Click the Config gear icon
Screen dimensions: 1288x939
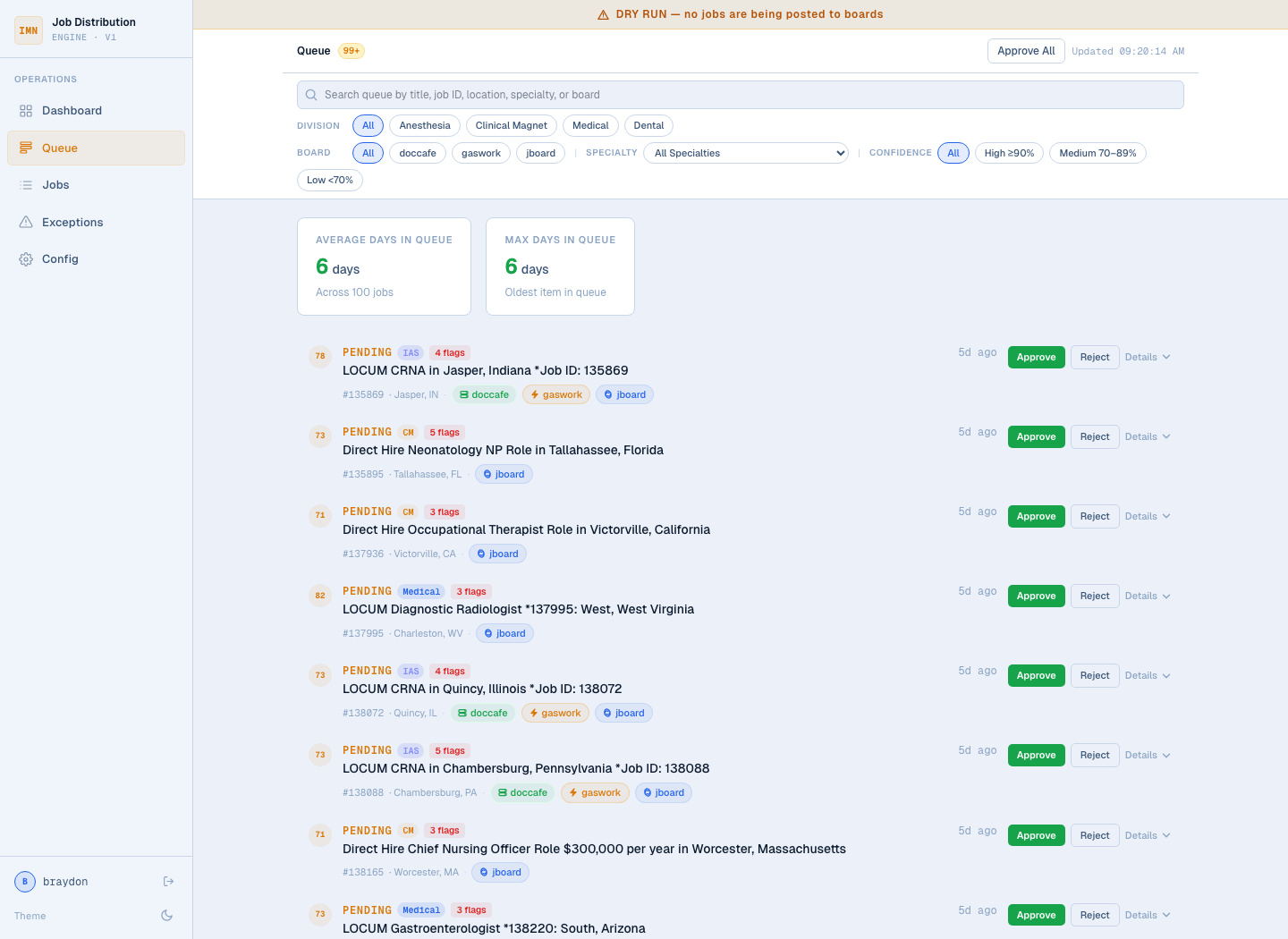[26, 259]
